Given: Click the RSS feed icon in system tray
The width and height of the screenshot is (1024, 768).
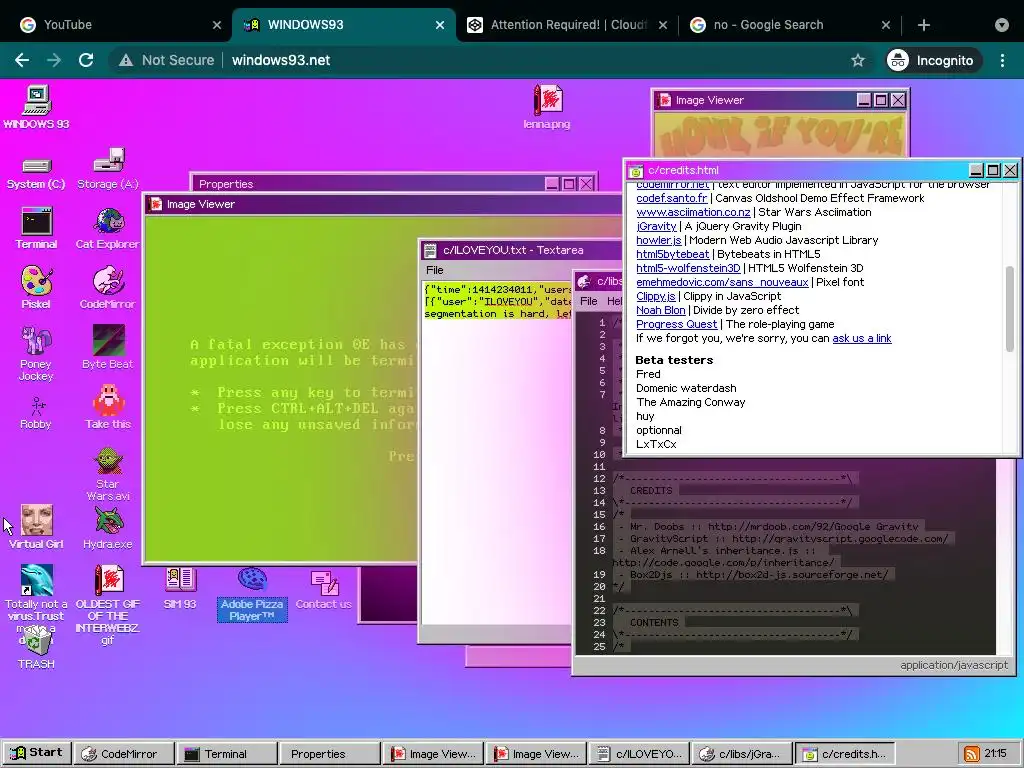Looking at the screenshot, I should (x=972, y=754).
